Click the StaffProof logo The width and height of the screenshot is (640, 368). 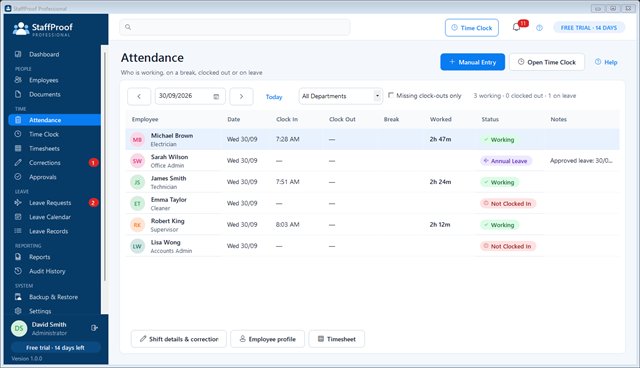click(x=42, y=29)
